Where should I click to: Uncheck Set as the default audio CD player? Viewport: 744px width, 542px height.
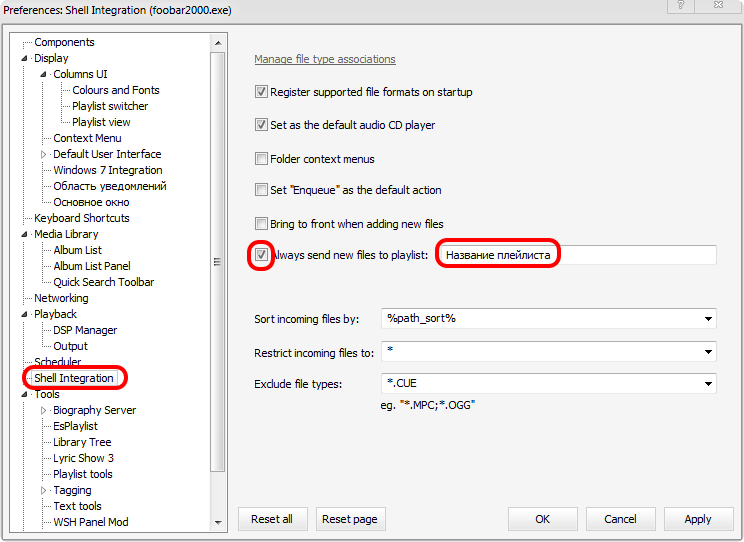click(262, 126)
